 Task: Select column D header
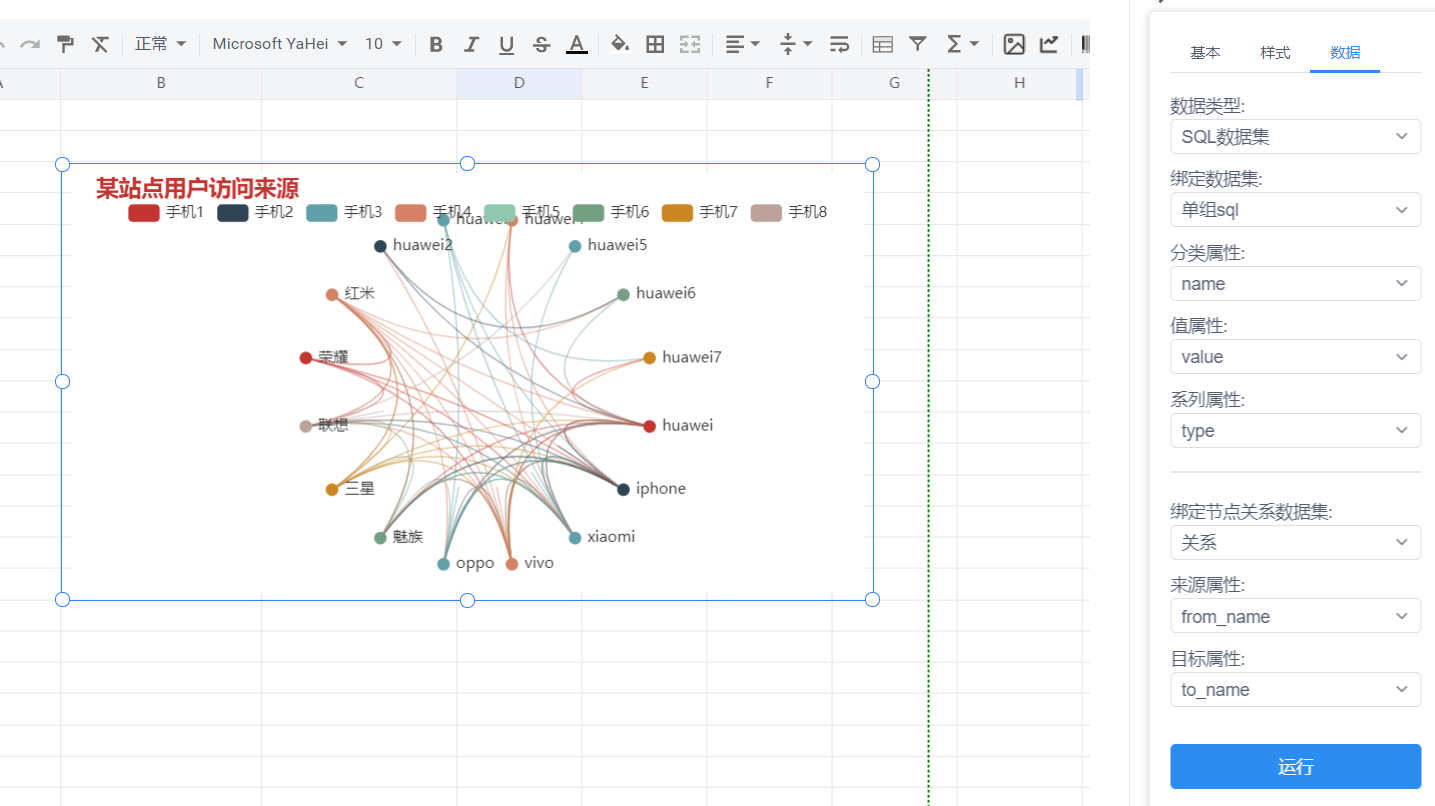pyautogui.click(x=519, y=84)
